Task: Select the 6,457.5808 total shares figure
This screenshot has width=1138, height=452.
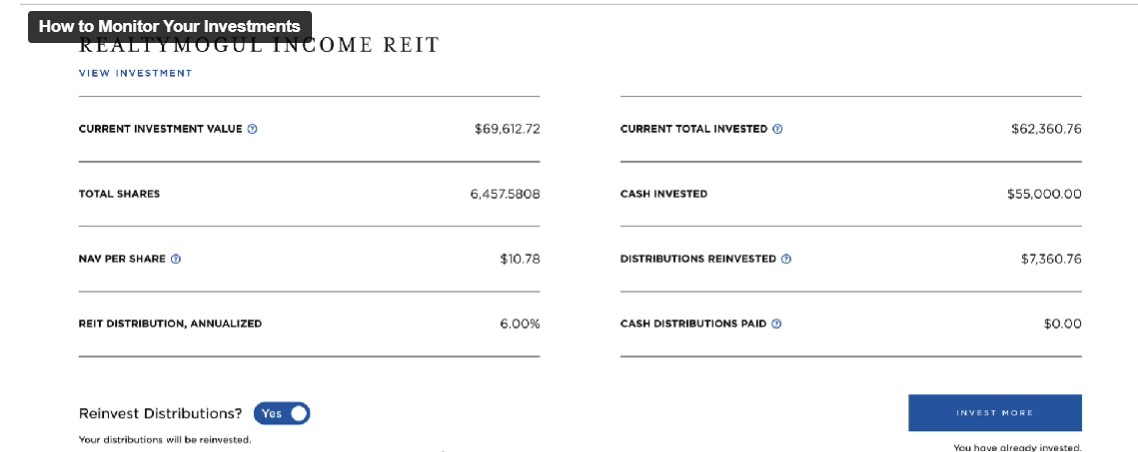Action: [x=505, y=194]
